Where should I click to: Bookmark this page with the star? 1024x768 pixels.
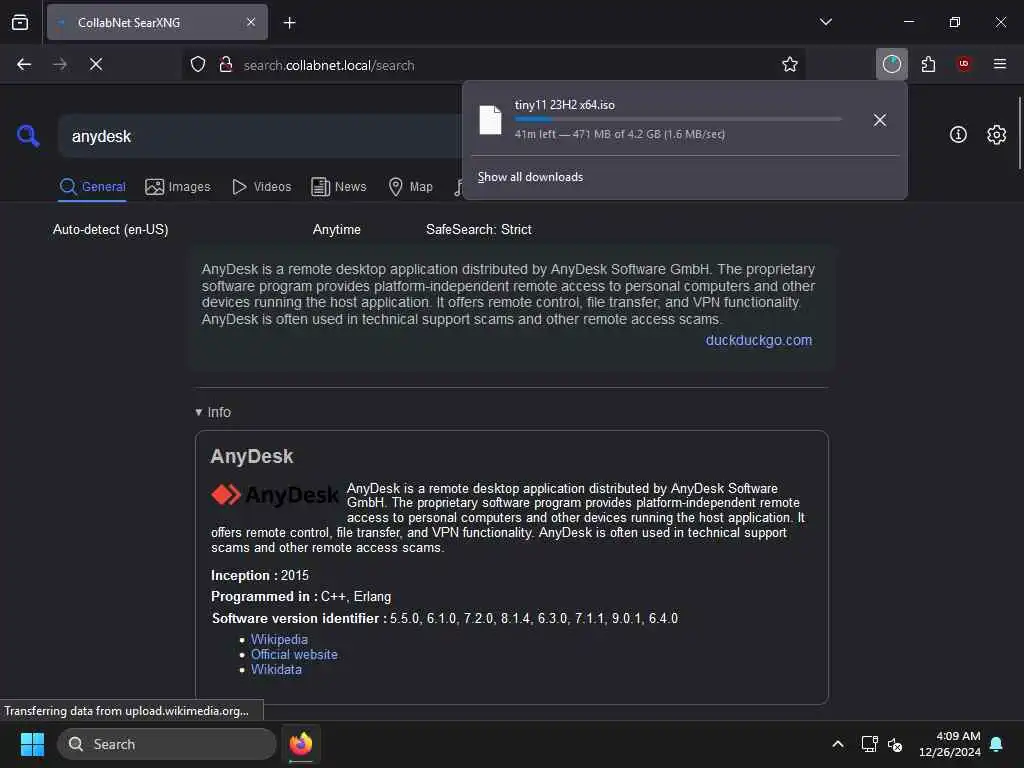(790, 65)
